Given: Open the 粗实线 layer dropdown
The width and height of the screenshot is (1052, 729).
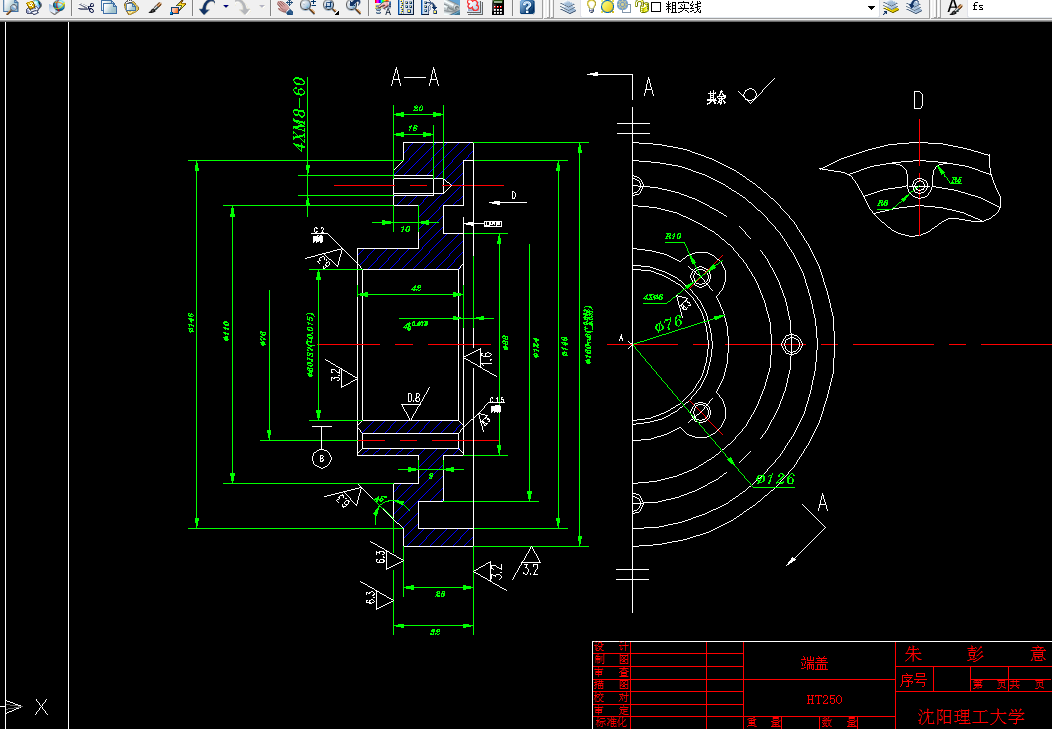Looking at the screenshot, I should pos(872,8).
